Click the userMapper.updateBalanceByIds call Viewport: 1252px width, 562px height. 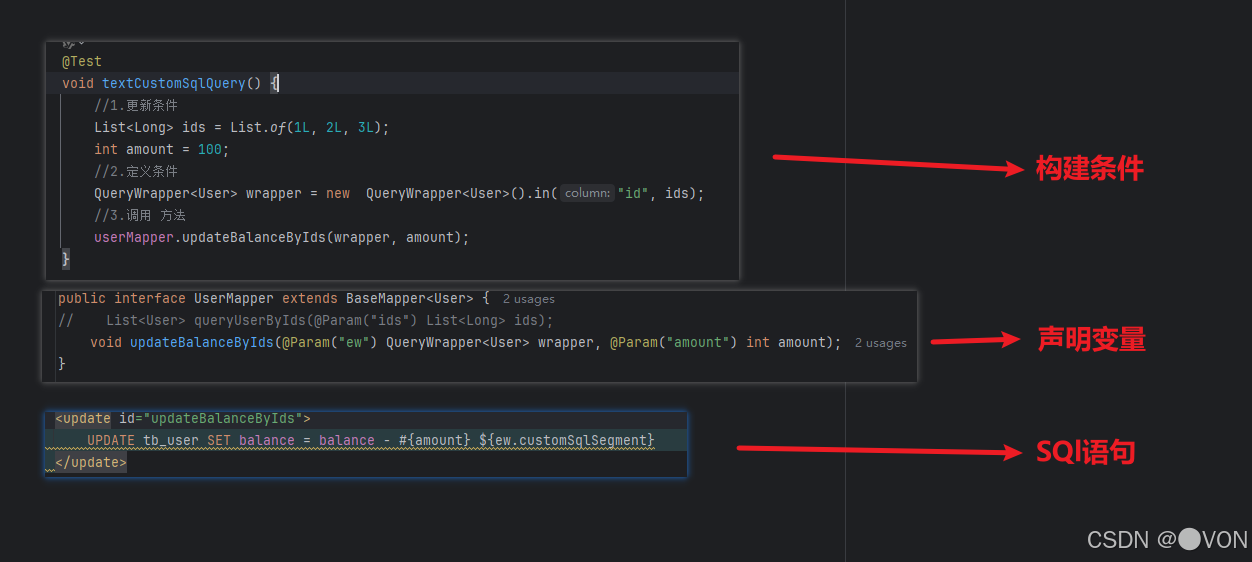tap(281, 237)
